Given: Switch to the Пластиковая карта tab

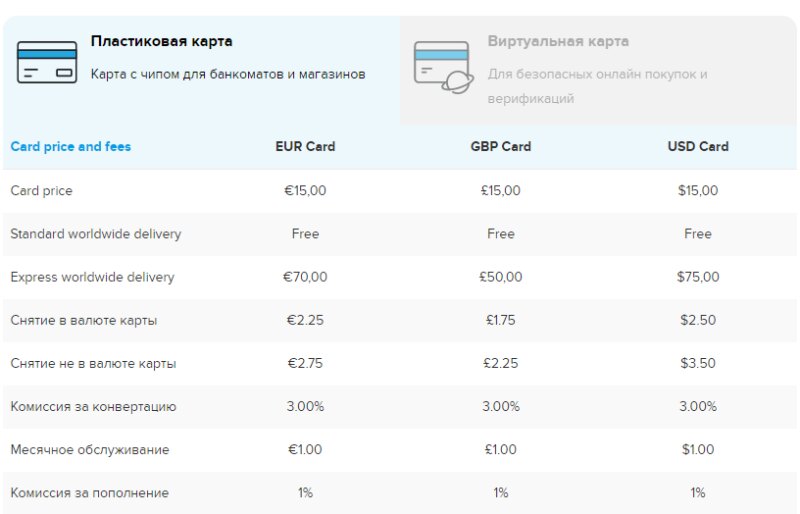Looking at the screenshot, I should click(x=161, y=42).
